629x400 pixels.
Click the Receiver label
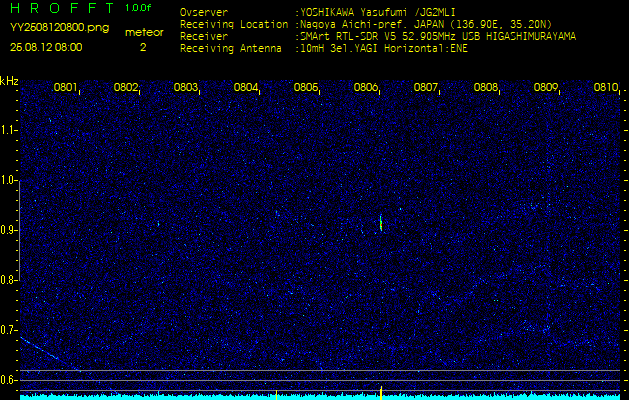[204, 37]
